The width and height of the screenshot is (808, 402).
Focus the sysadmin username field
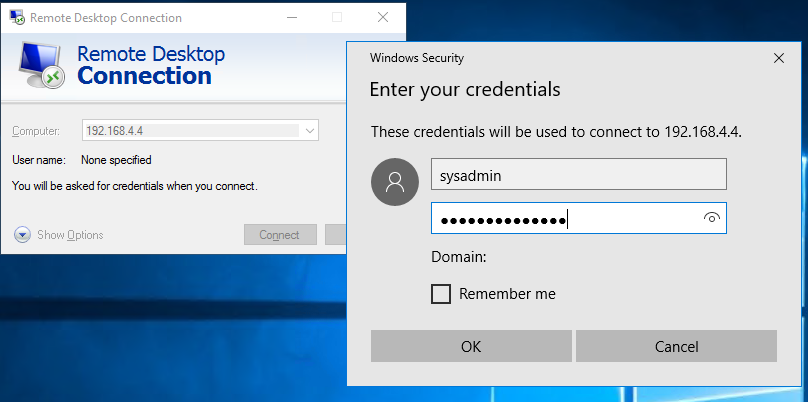[579, 174]
